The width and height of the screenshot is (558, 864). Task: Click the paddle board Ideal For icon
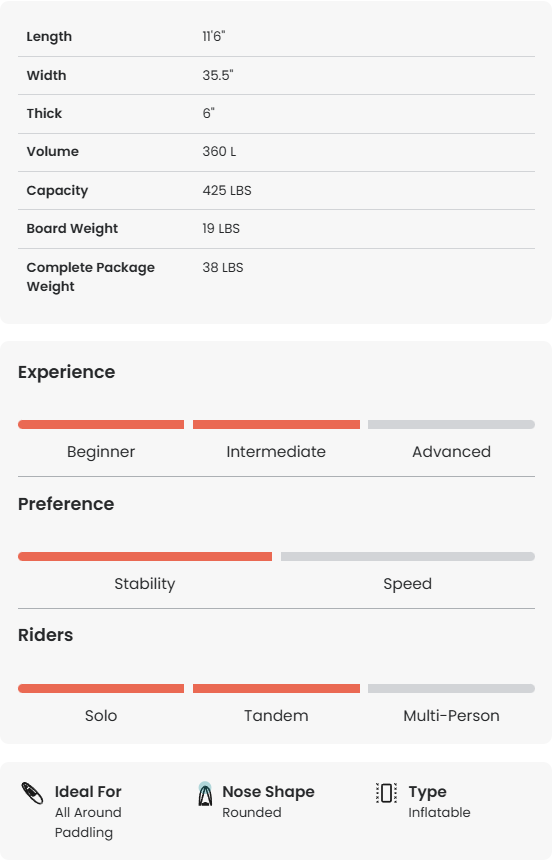pyautogui.click(x=32, y=793)
